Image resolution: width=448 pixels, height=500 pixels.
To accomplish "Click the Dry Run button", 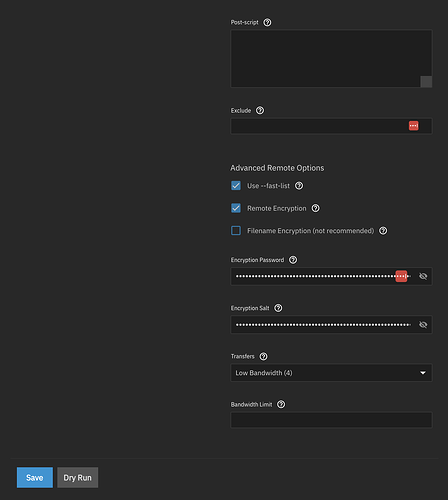I will click(x=77, y=477).
